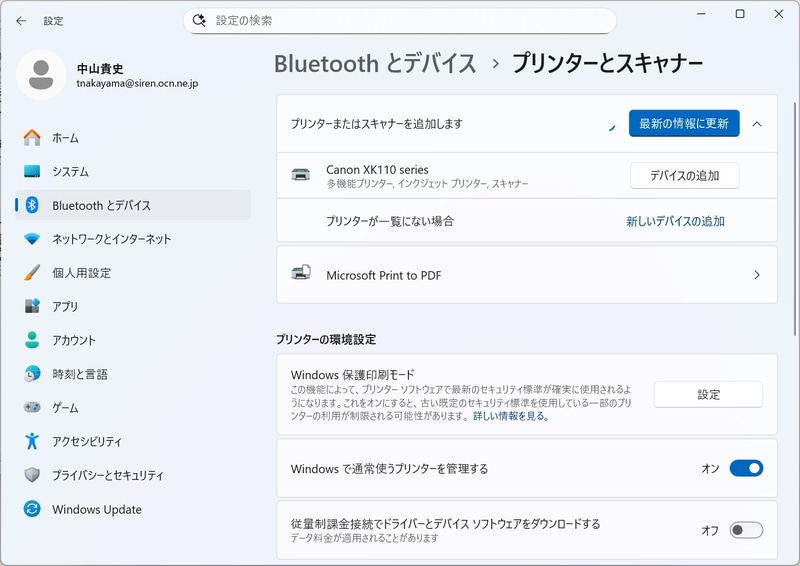
Task: Click the Windows Update sync icon
Action: coord(32,509)
